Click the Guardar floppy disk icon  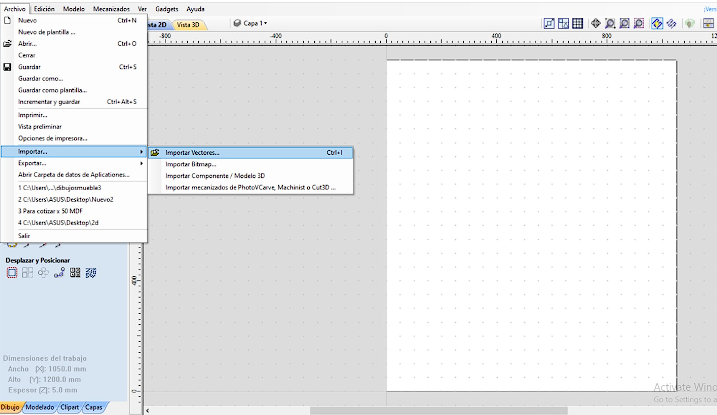[7, 67]
